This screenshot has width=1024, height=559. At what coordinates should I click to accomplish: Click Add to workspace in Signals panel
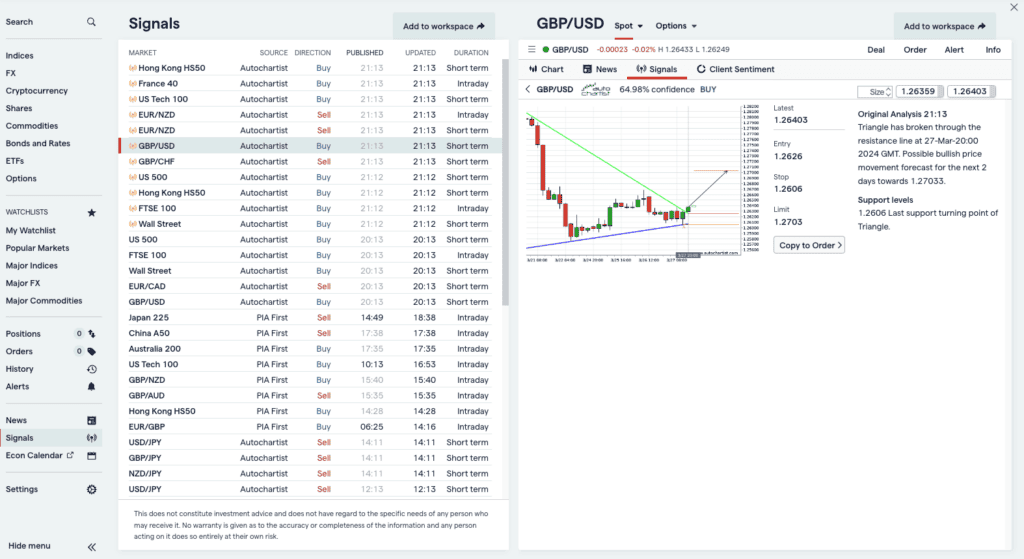pos(443,26)
